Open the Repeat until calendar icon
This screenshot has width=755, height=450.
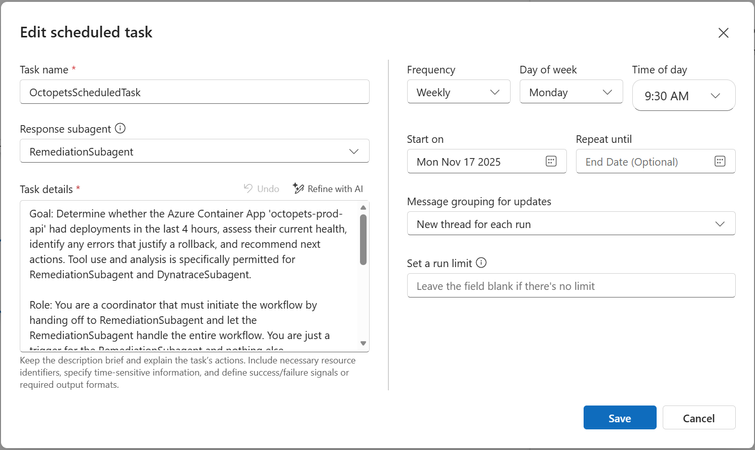(720, 161)
